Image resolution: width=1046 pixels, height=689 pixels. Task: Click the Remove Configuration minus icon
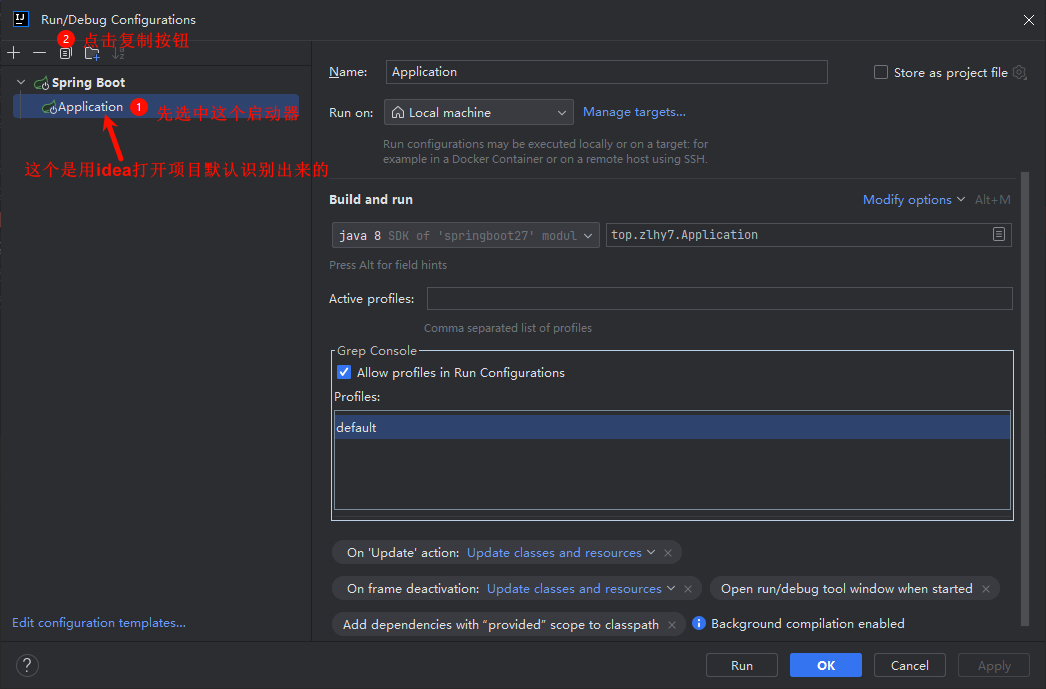(39, 53)
